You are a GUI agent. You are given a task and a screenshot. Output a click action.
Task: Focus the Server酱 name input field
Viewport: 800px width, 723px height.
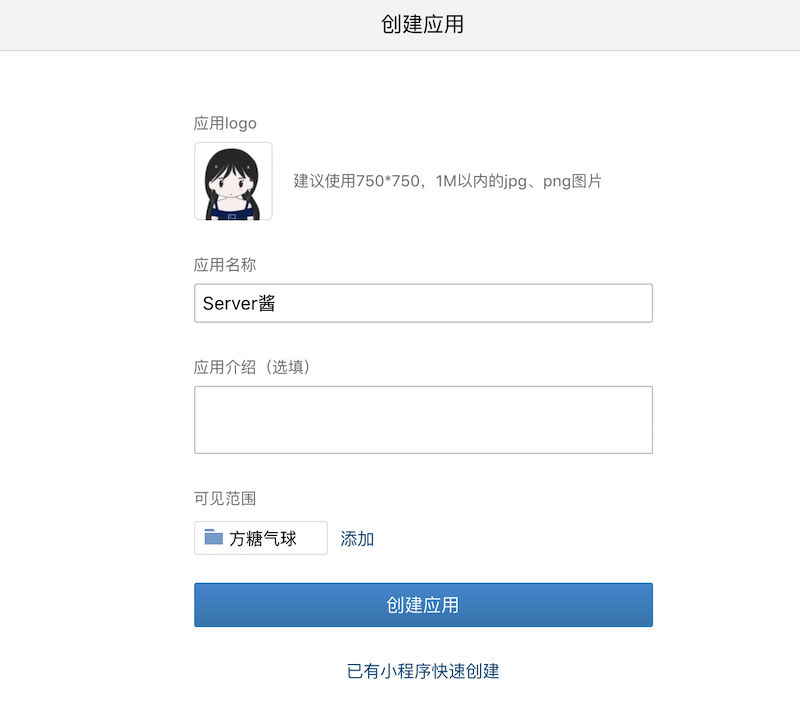423,303
